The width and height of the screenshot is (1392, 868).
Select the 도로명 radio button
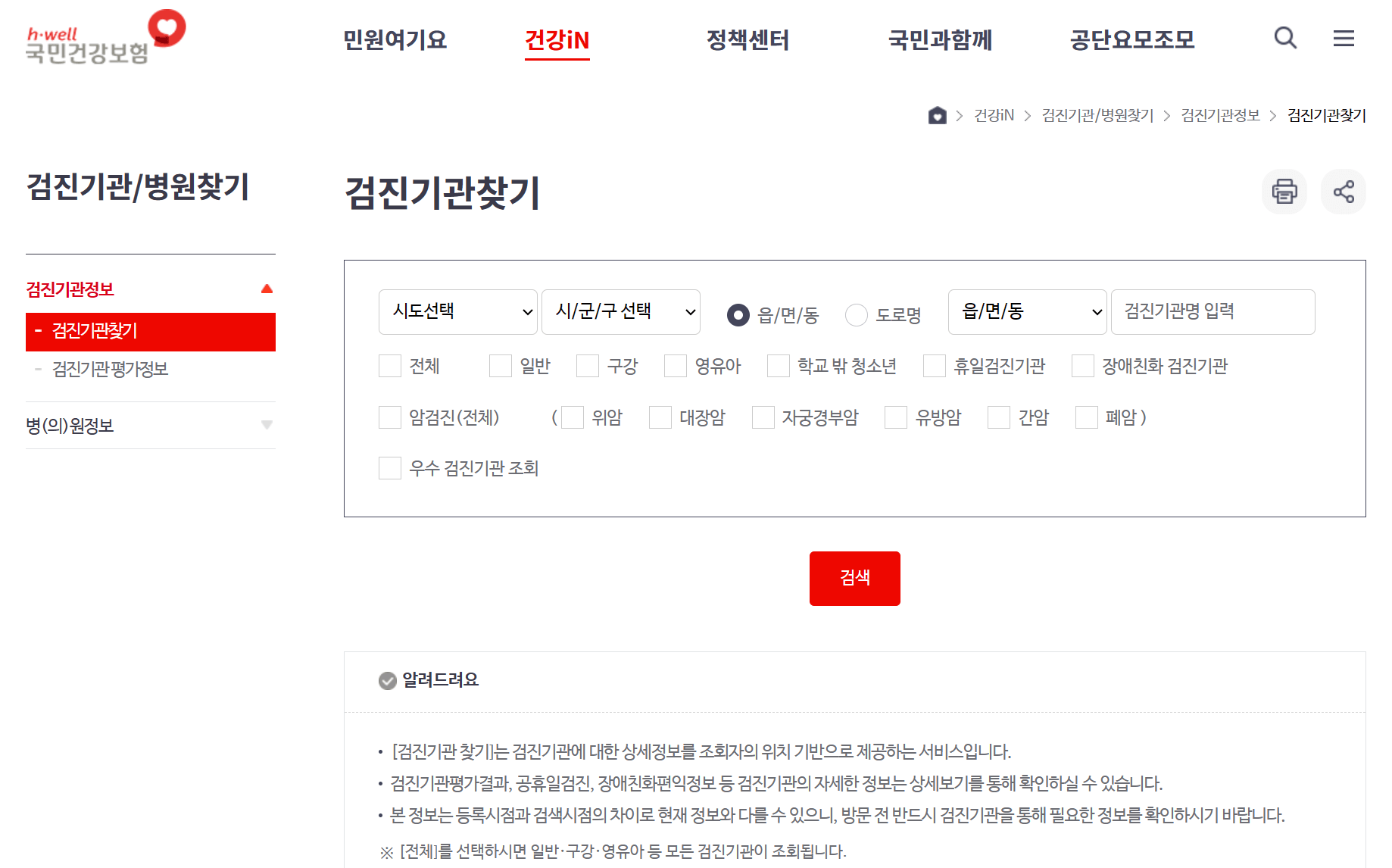[857, 315]
